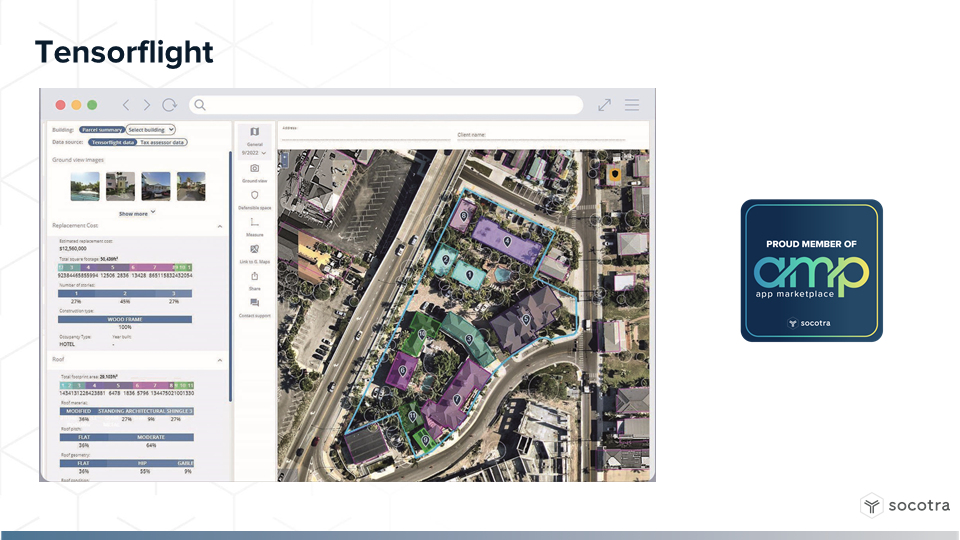Click the Ground view images heading

click(78, 160)
